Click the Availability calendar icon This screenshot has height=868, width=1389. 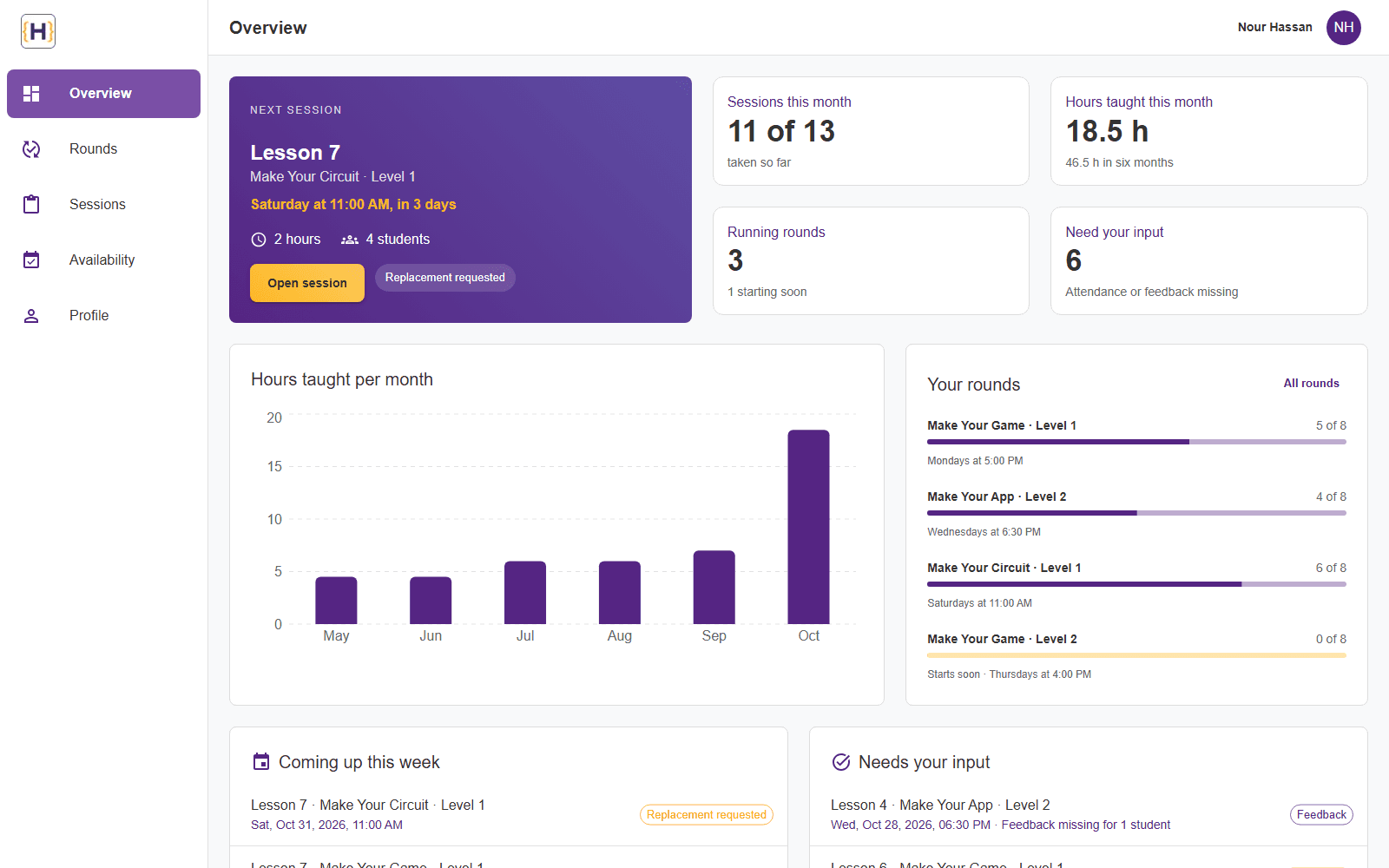coord(31,260)
